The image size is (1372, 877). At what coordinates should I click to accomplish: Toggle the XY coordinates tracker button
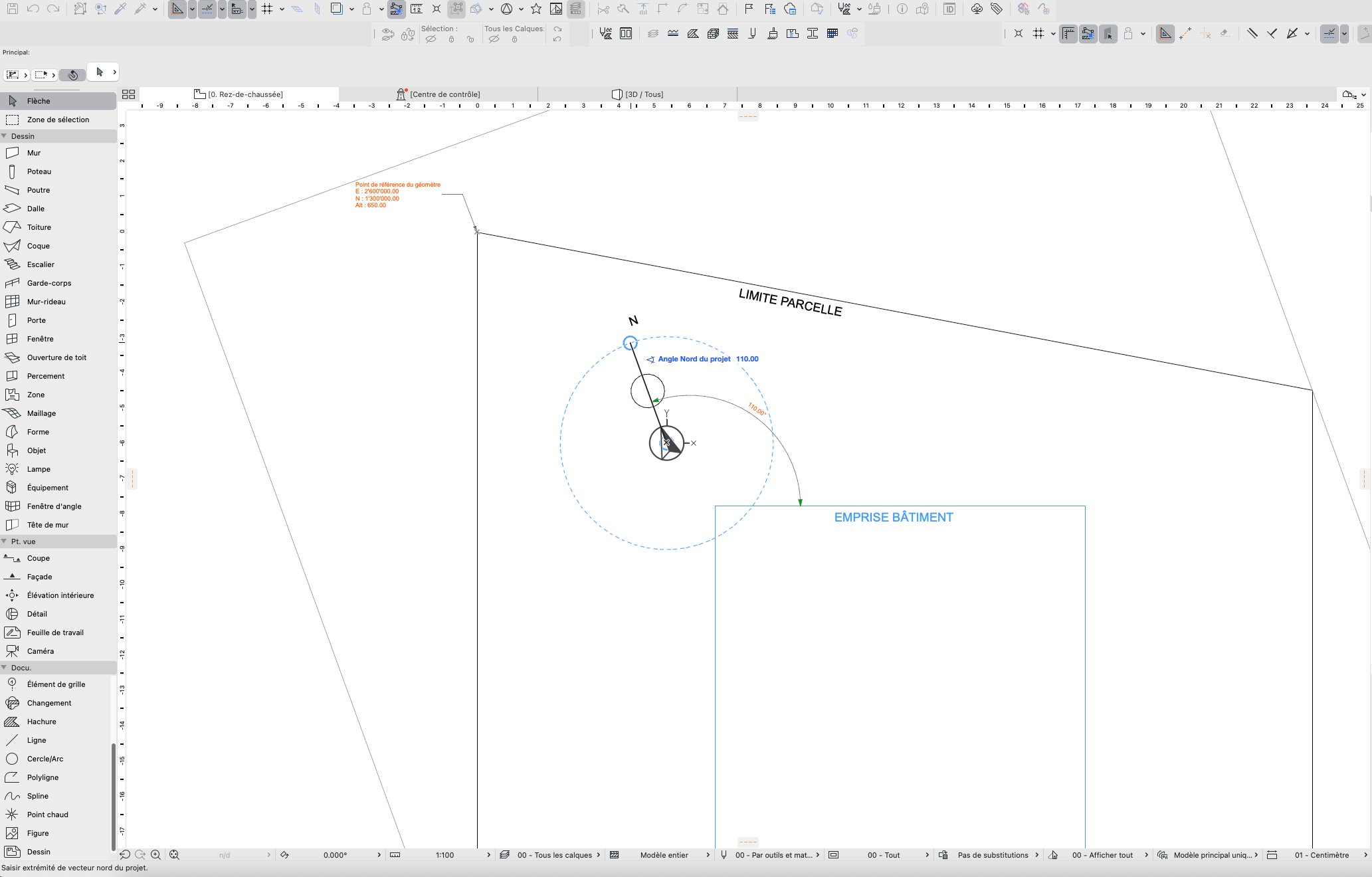click(237, 9)
